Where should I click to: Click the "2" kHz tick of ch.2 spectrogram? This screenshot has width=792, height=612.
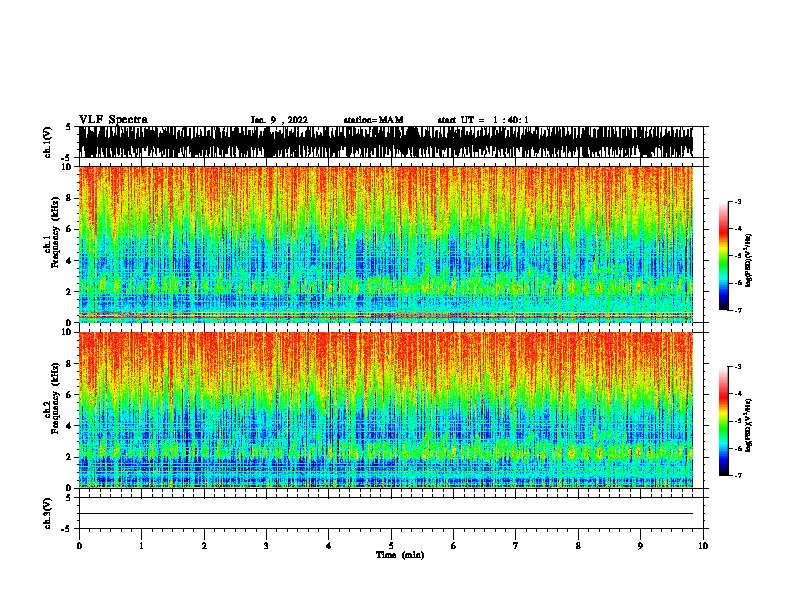[x=70, y=457]
